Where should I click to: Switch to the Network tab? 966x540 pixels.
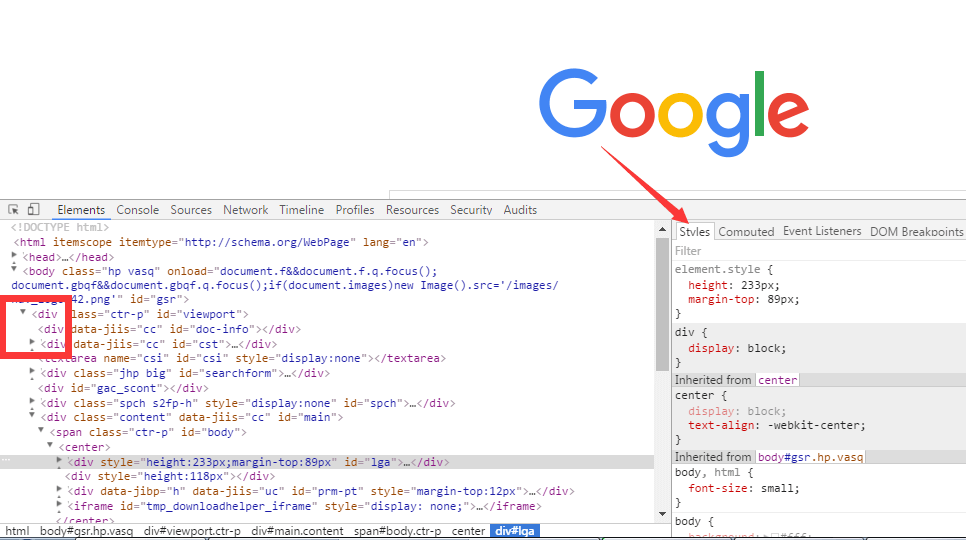pos(245,210)
